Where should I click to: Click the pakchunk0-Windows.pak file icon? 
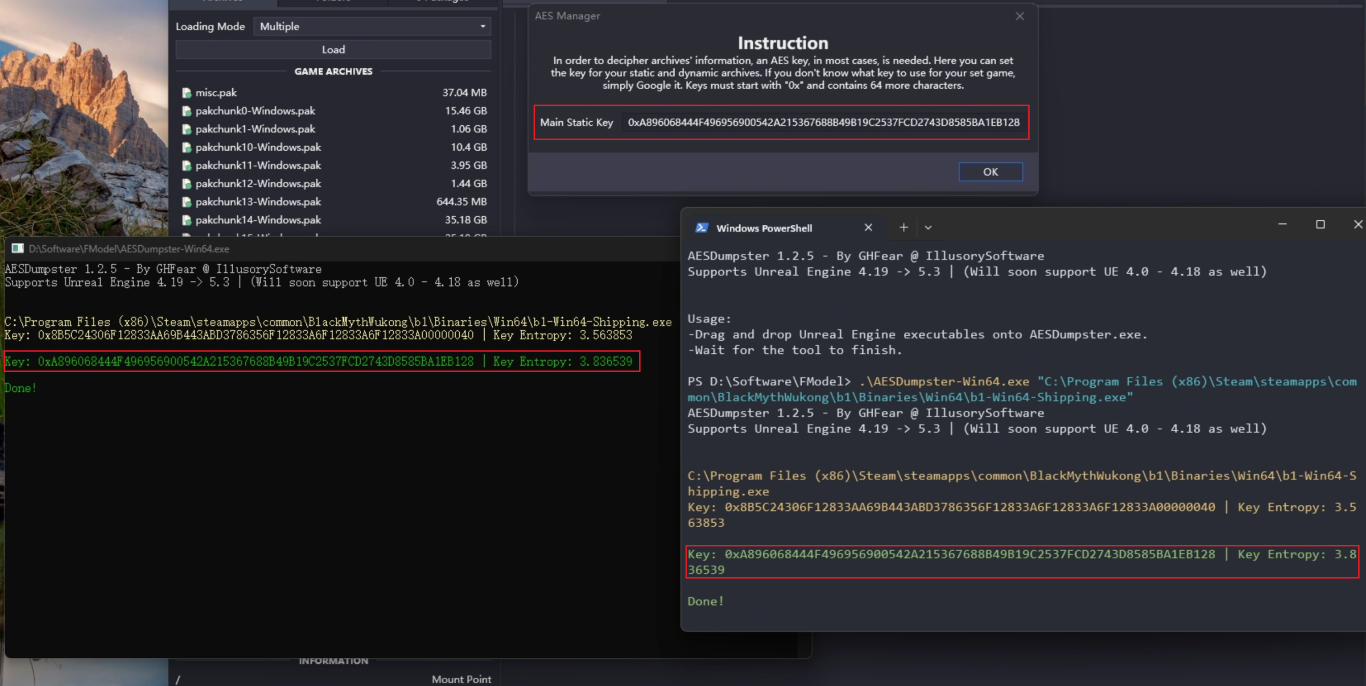186,111
